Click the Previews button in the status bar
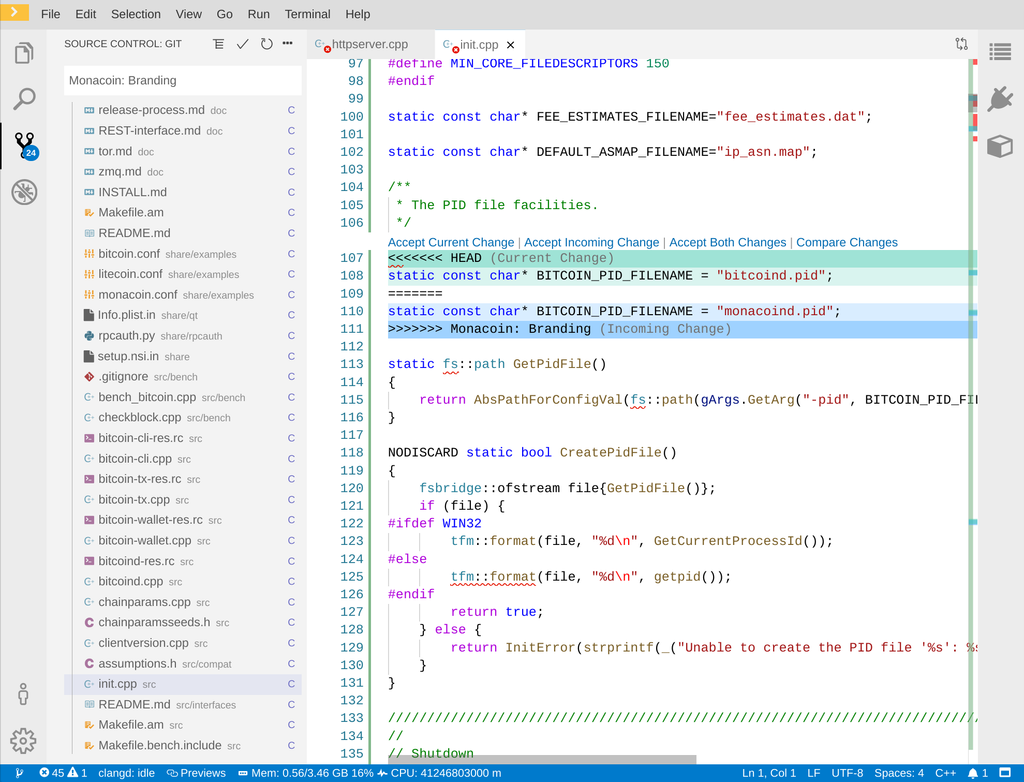Image resolution: width=1024 pixels, height=782 pixels. tap(197, 773)
